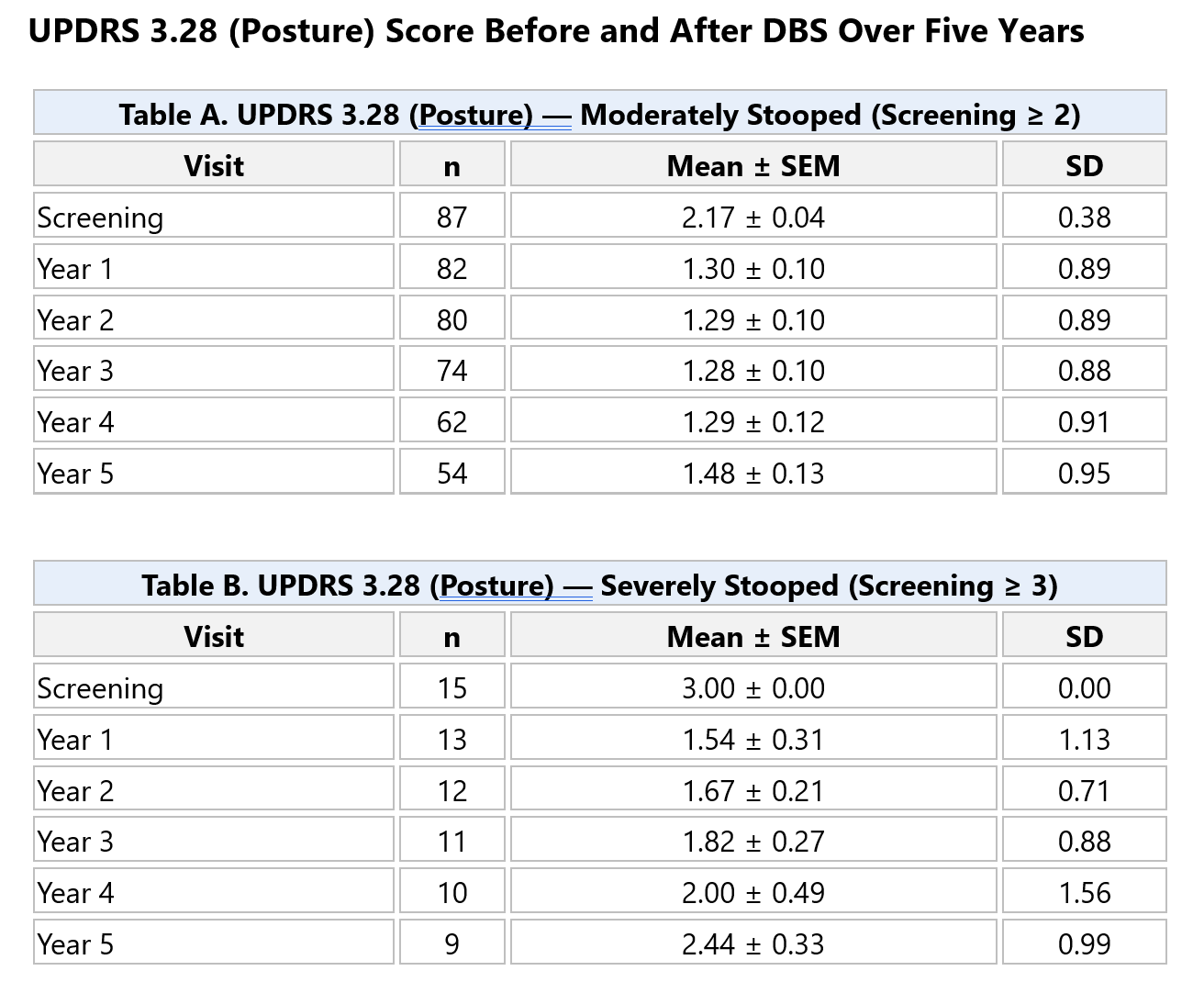1204x982 pixels.
Task: Click the n value 9 in Table B
Action: click(x=451, y=943)
